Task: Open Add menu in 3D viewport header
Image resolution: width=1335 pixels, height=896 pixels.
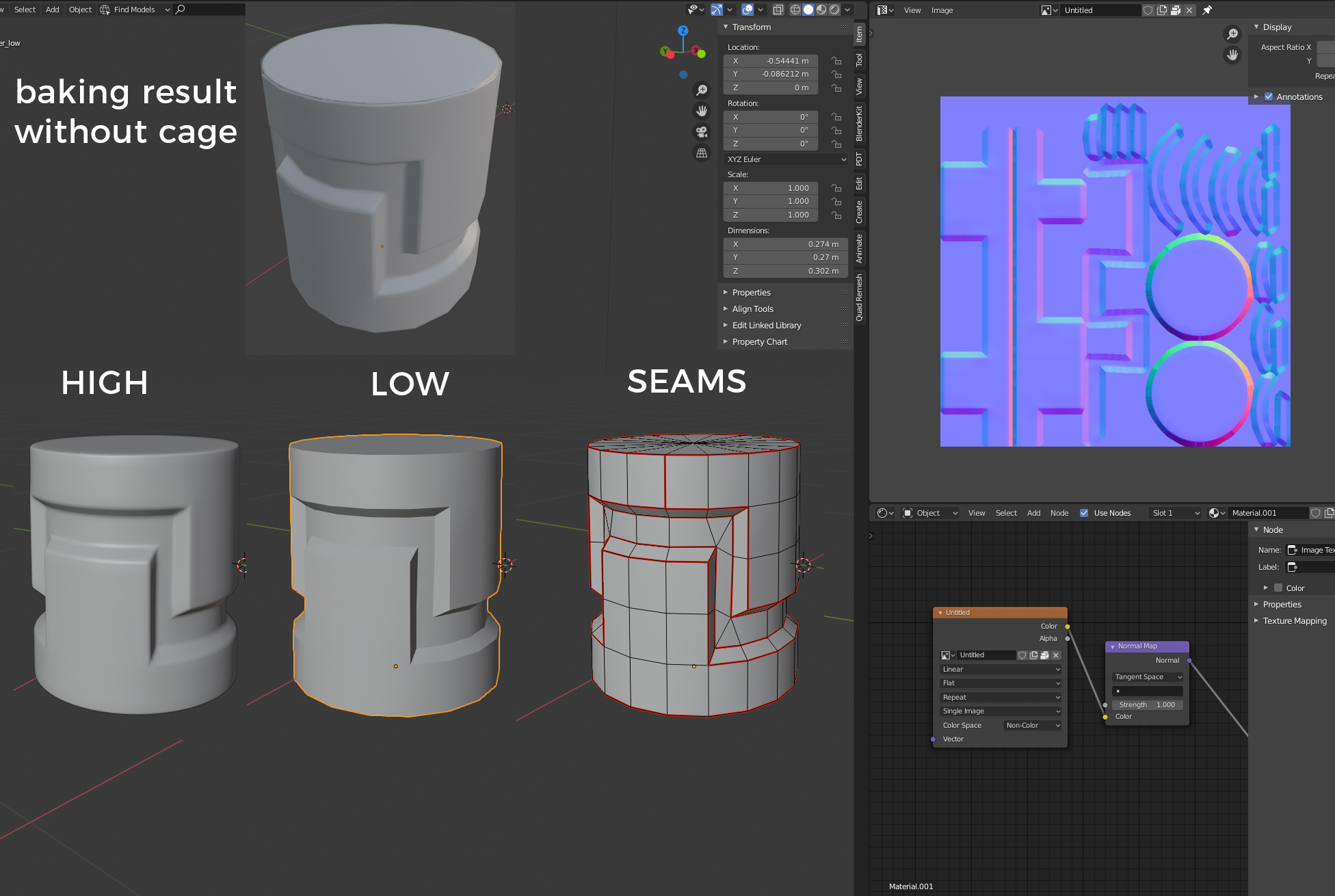Action: click(52, 10)
